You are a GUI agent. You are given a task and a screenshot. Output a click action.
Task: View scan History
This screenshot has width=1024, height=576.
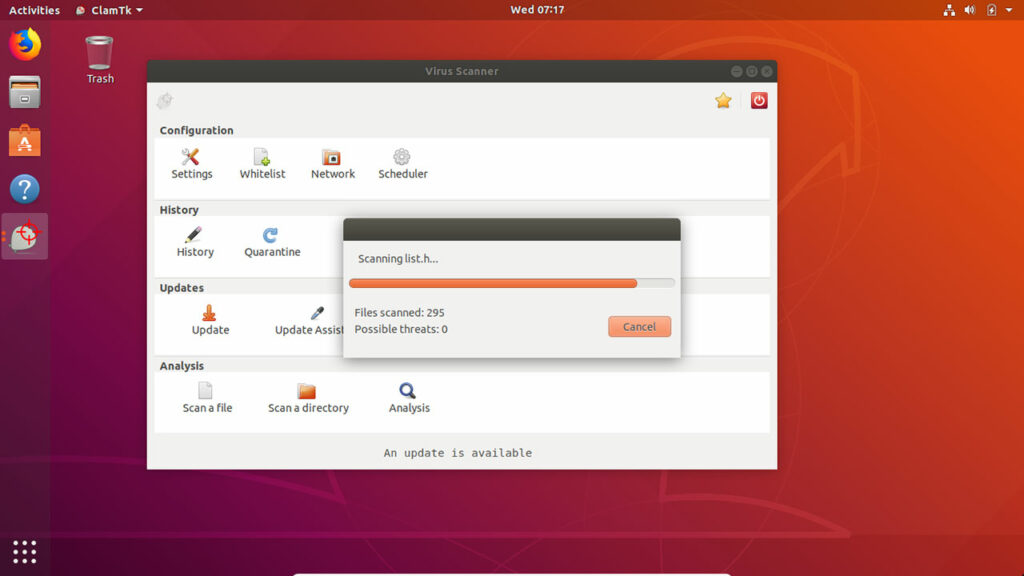195,242
